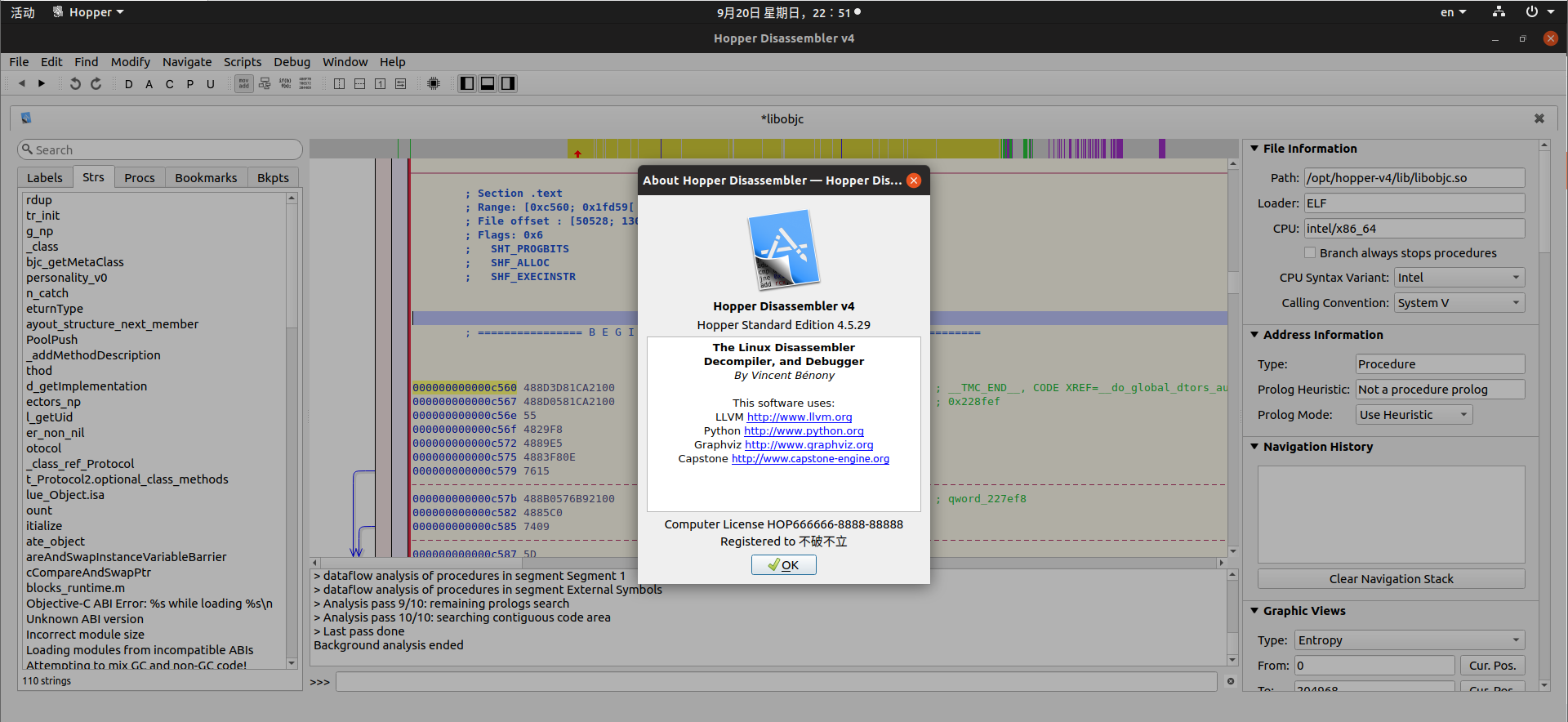This screenshot has height=722, width=1568.
Task: Open the Graphic Views Type dropdown
Action: pos(1410,640)
